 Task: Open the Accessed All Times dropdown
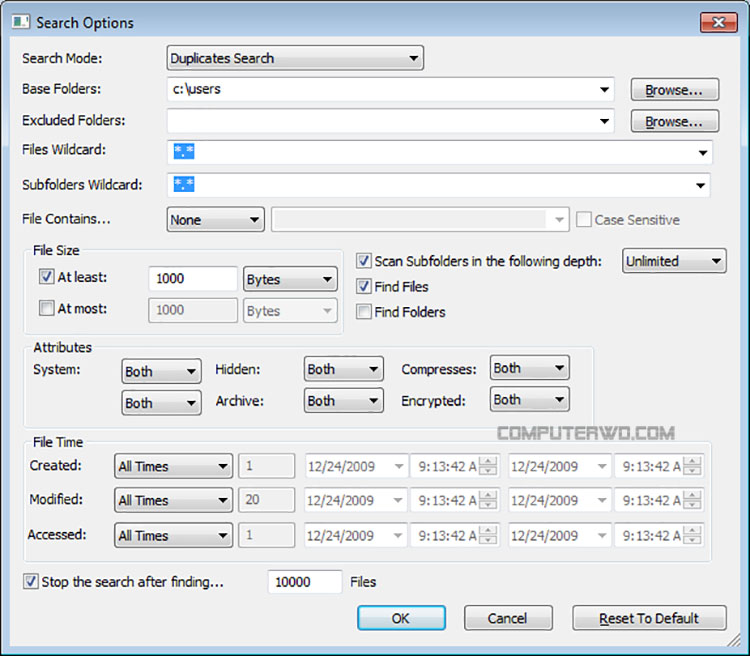(x=173, y=535)
